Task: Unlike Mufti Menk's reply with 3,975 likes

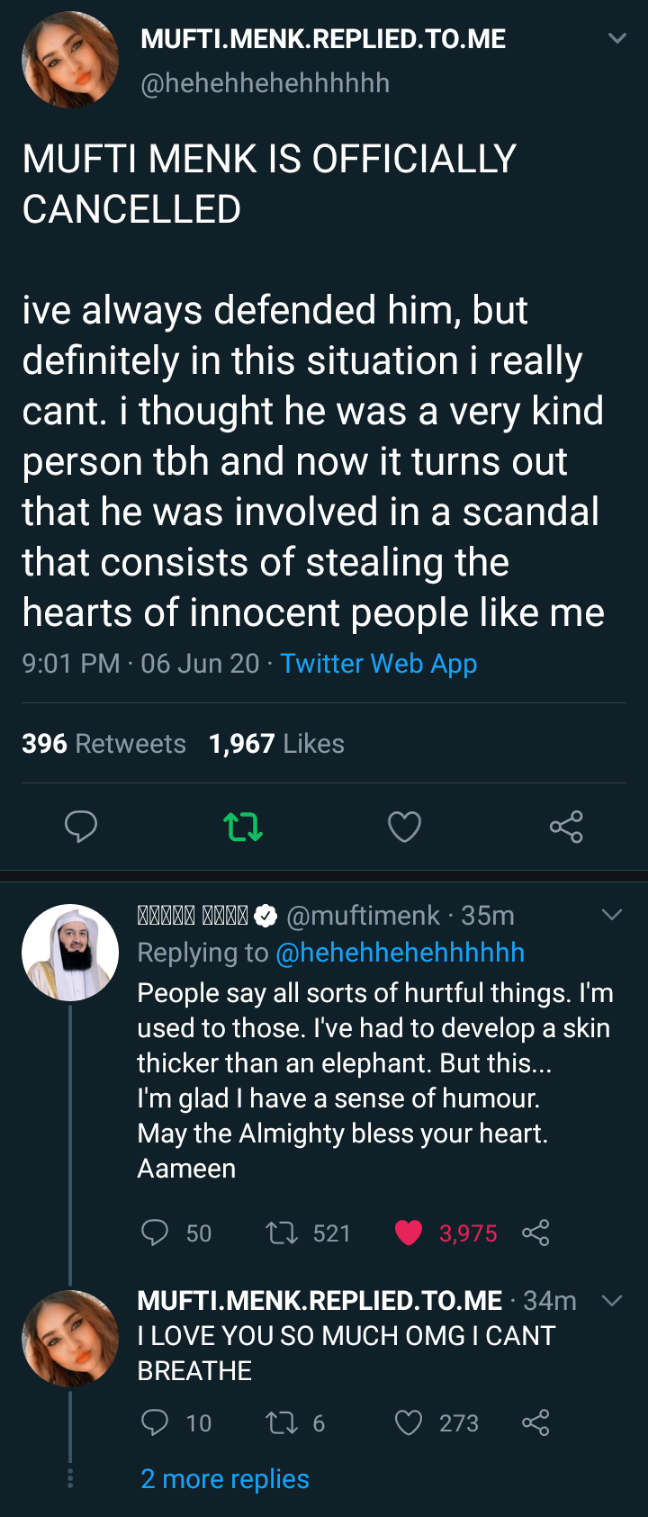Action: [408, 1233]
